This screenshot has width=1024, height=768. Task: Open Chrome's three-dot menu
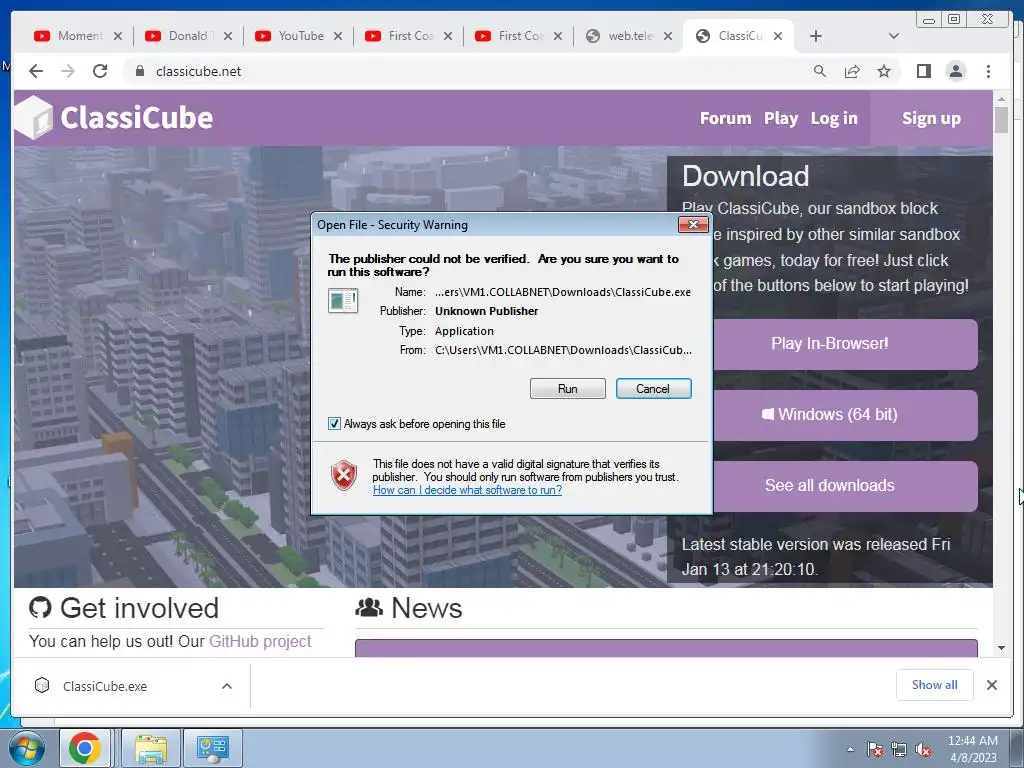(x=988, y=71)
